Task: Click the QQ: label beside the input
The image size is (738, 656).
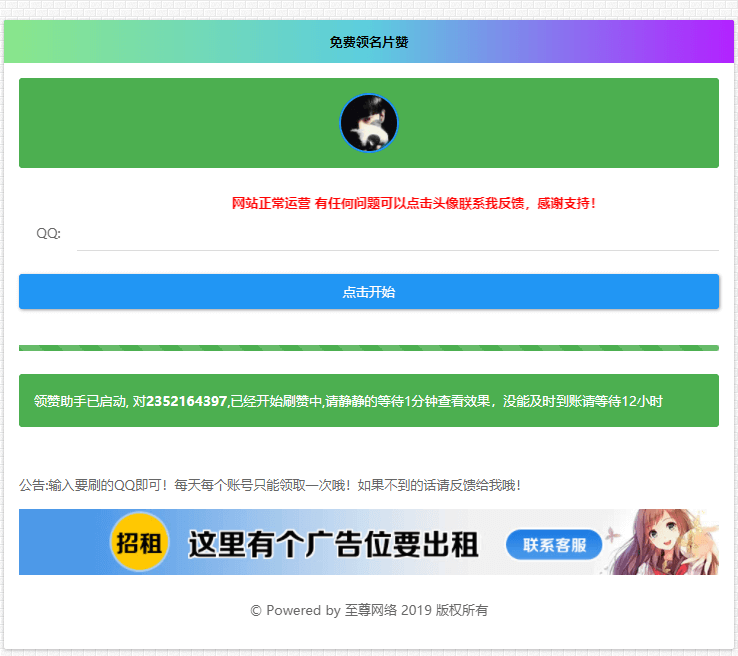Action: click(48, 233)
